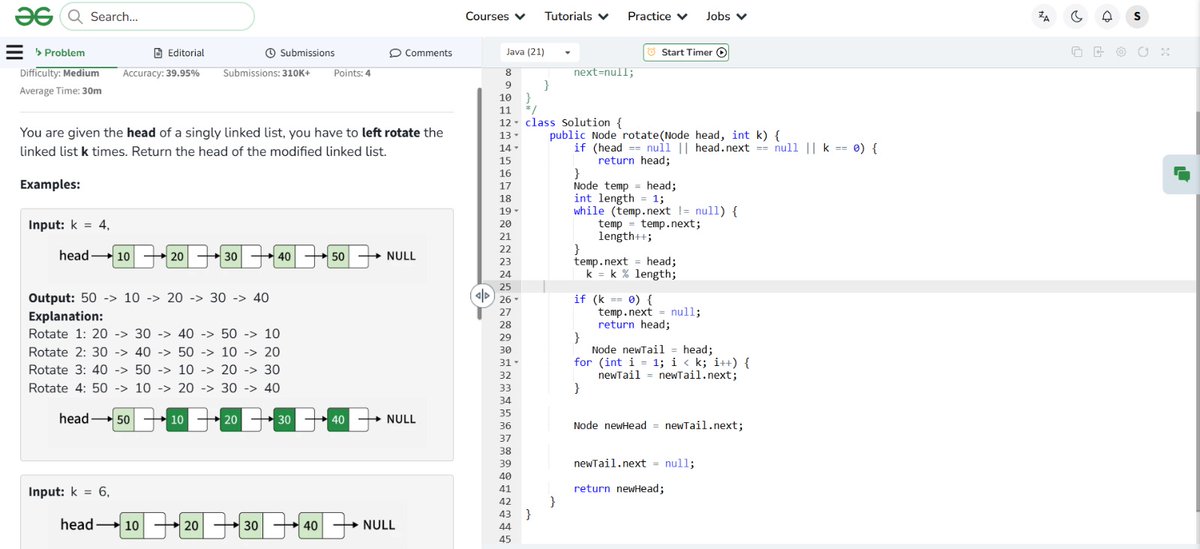Click the 'Examples:' heading
Viewport: 1200px width, 549px height.
click(50, 185)
